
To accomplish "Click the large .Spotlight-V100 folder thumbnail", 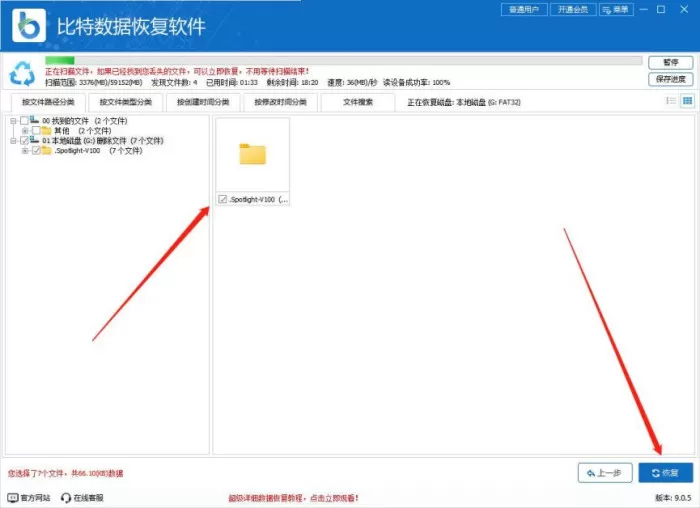I will click(x=253, y=154).
